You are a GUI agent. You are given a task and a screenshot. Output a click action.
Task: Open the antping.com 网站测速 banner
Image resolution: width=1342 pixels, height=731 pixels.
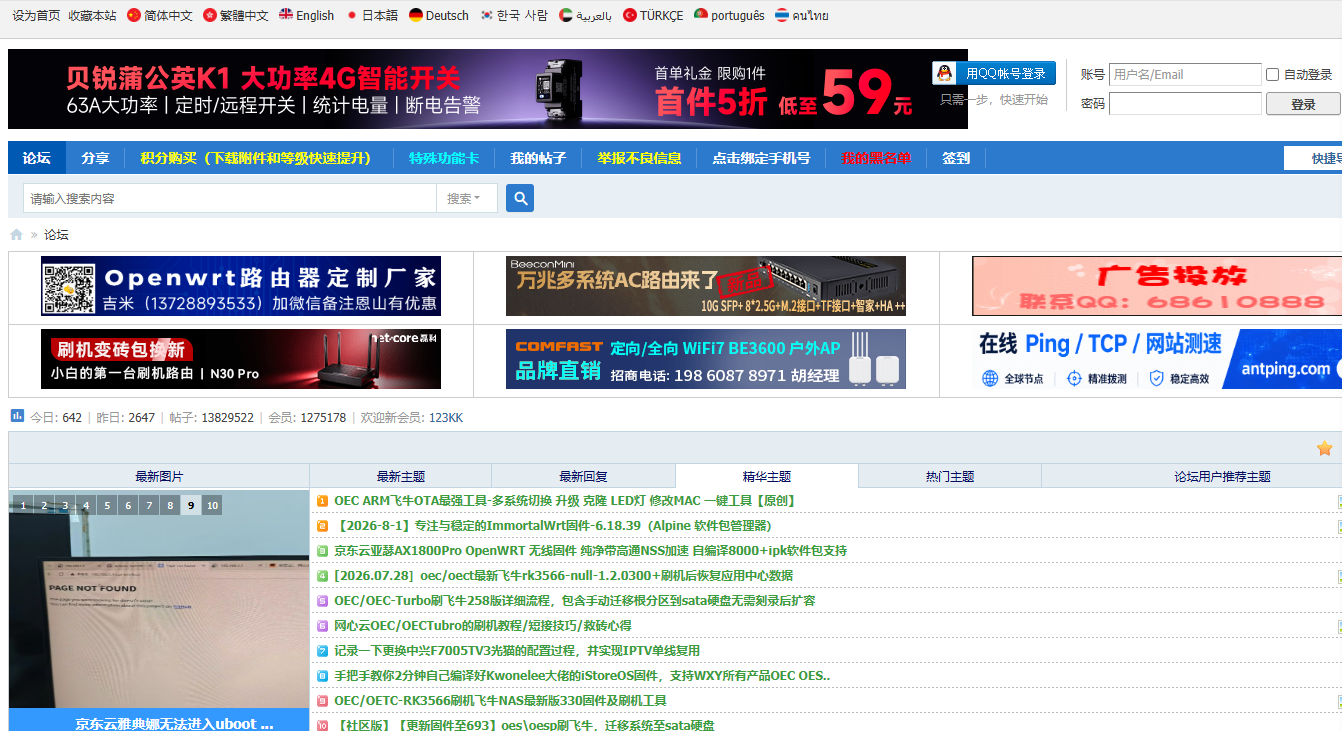pyautogui.click(x=1157, y=359)
